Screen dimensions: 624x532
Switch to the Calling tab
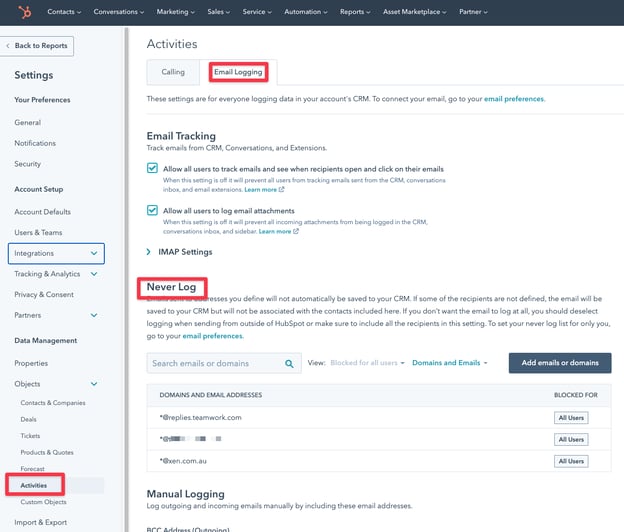[173, 72]
